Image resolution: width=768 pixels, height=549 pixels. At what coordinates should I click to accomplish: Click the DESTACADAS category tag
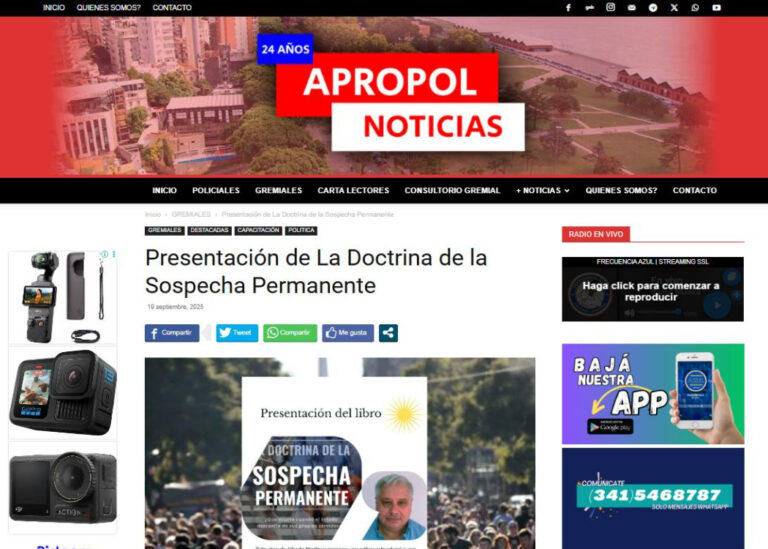click(x=209, y=230)
